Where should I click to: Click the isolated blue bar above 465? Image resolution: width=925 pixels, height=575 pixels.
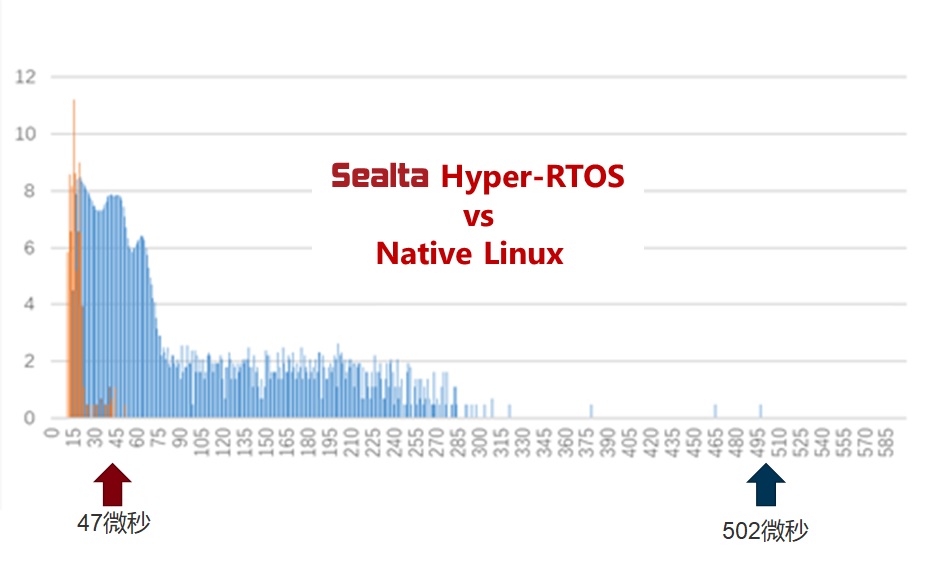point(716,411)
